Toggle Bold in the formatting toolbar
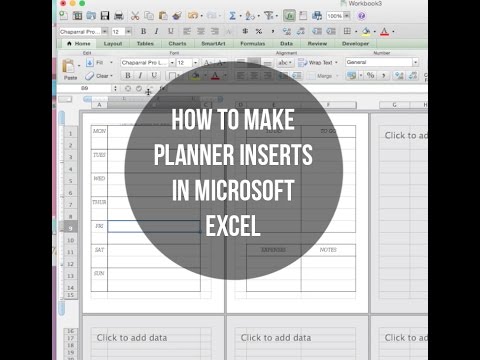Viewport: 480px width, 360px height. pyautogui.click(x=143, y=31)
